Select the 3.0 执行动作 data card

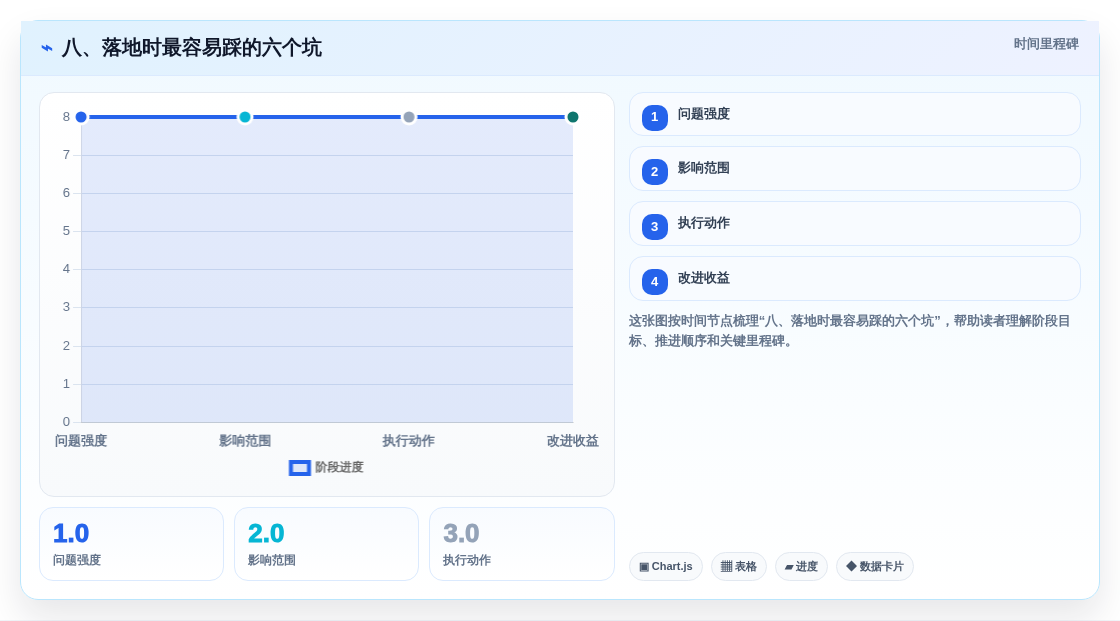tap(521, 544)
